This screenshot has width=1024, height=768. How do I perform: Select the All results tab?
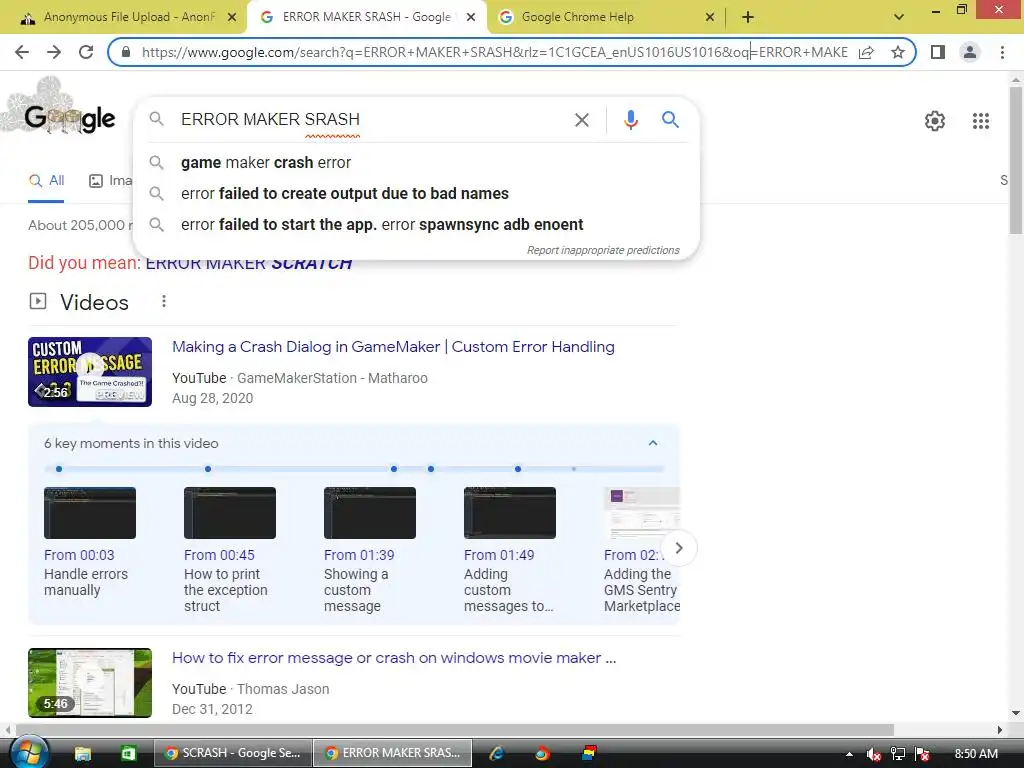tap(46, 181)
